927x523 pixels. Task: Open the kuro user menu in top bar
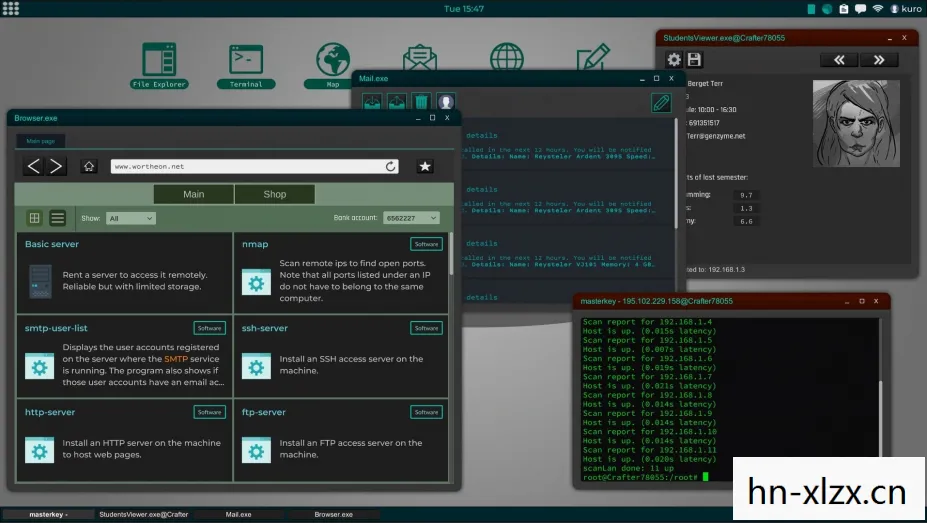(x=906, y=8)
